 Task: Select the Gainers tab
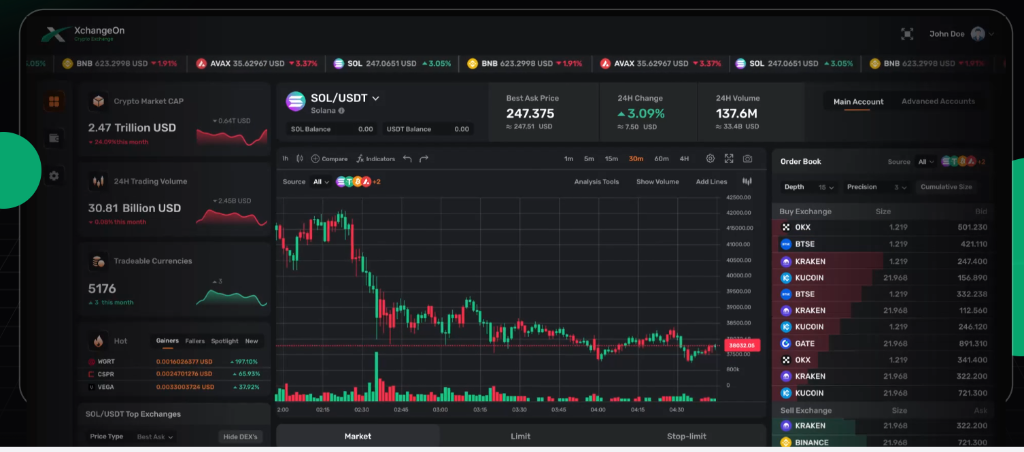tap(167, 341)
